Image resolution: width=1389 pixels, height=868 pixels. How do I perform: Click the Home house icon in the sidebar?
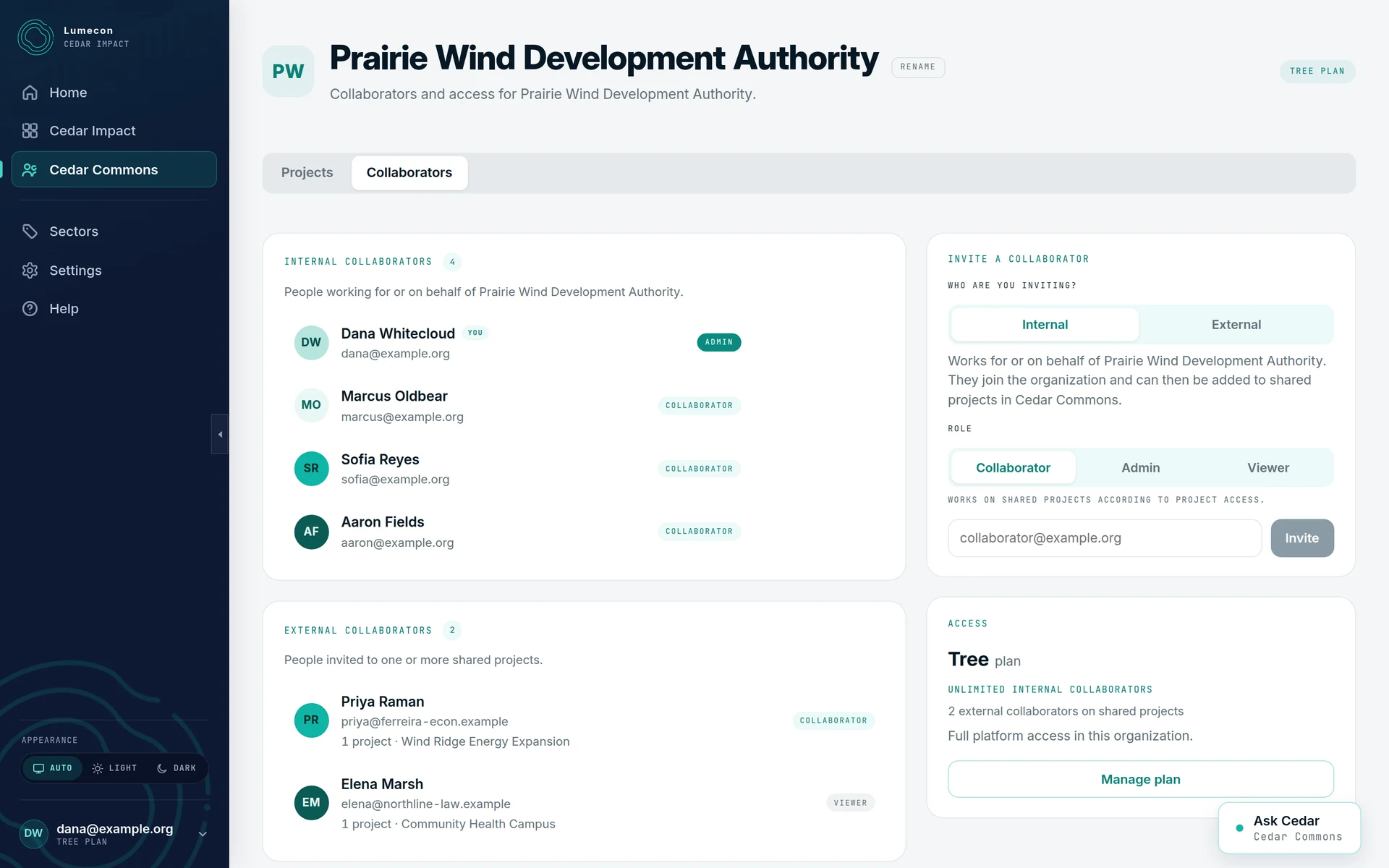(x=30, y=93)
